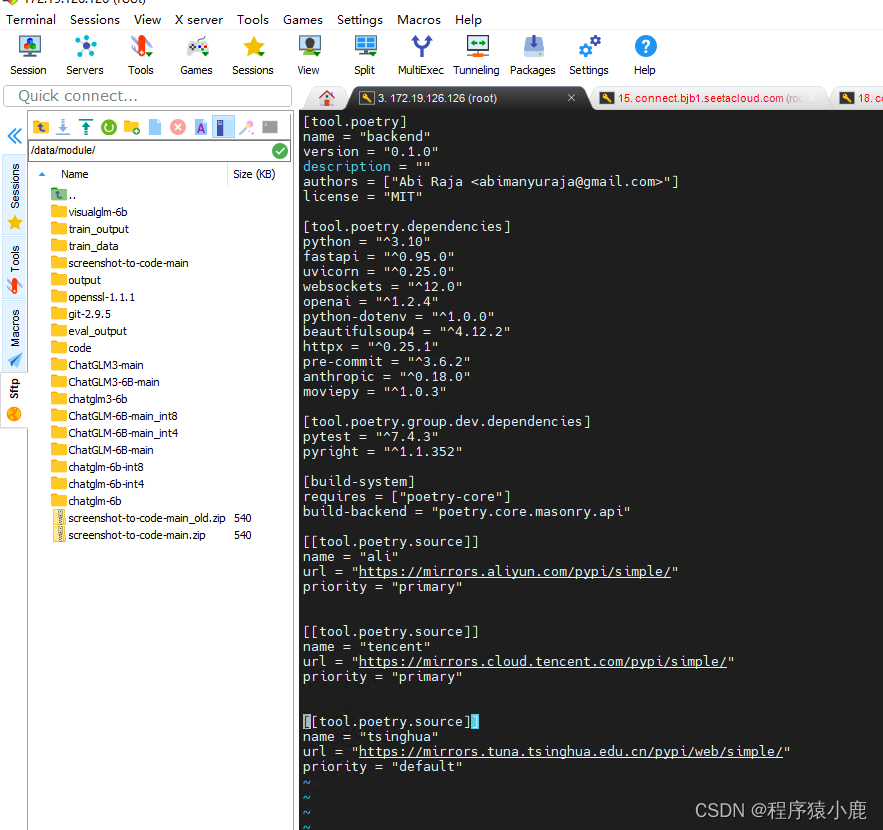Sort files by Size (KB) column header
883x830 pixels.
coord(257,174)
